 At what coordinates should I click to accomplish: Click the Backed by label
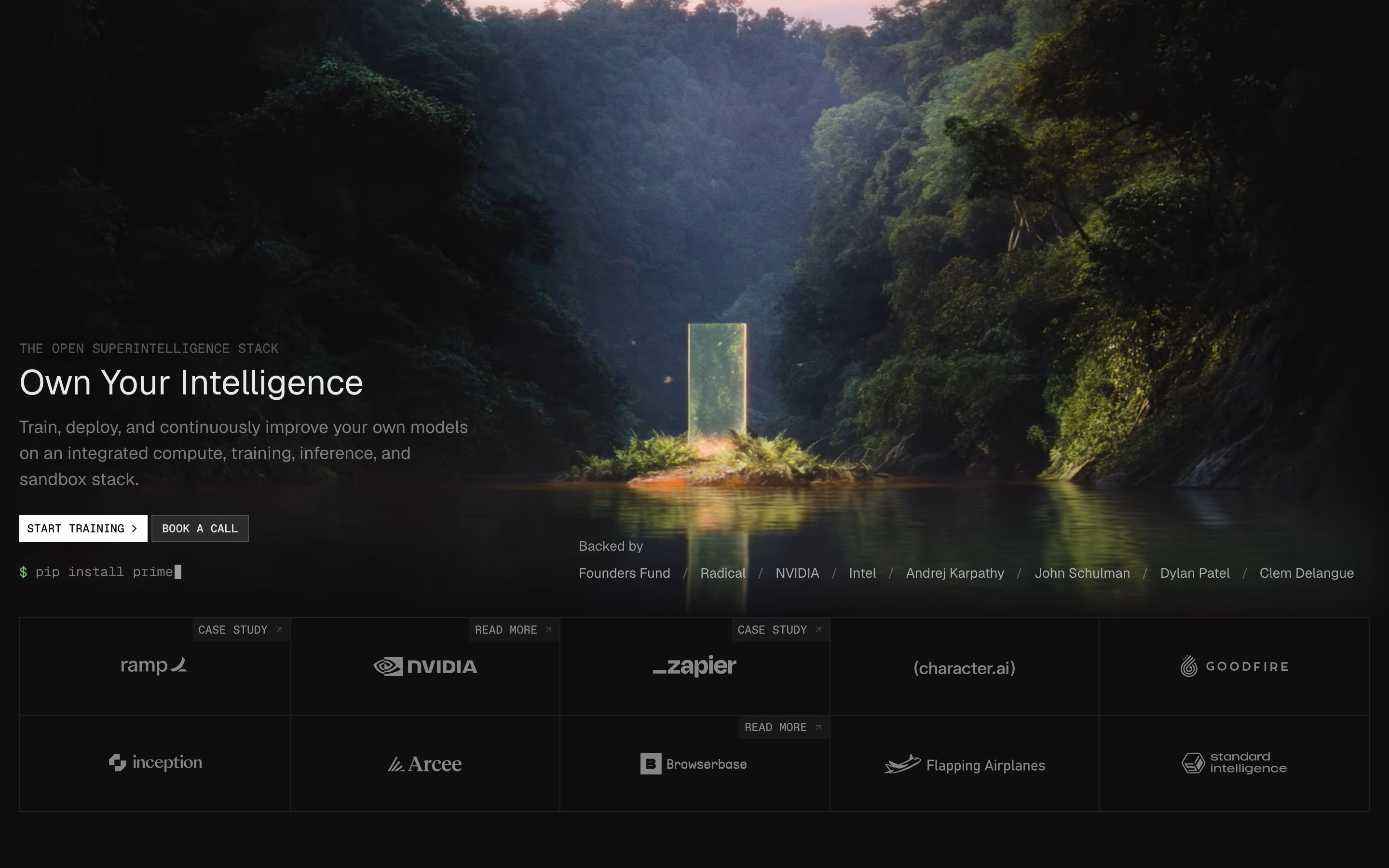point(611,546)
